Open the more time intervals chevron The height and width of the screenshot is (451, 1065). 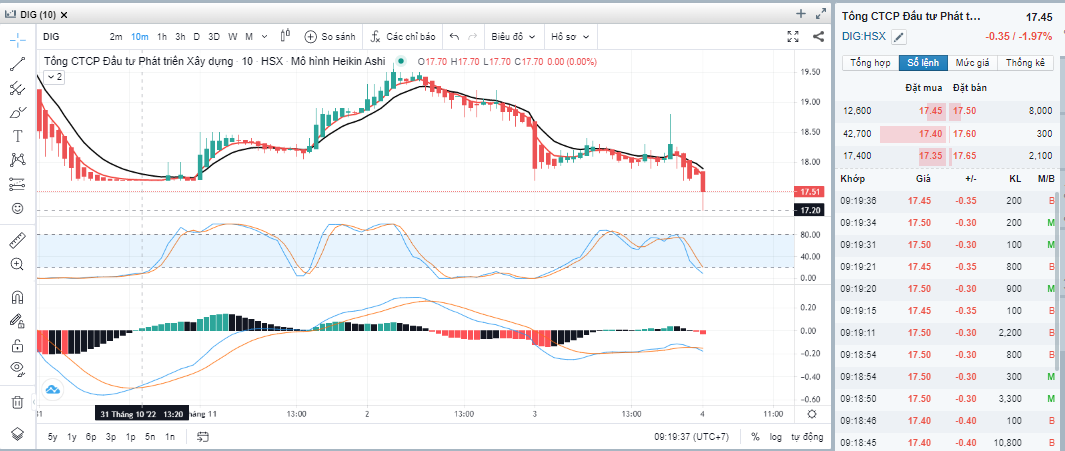(x=264, y=37)
